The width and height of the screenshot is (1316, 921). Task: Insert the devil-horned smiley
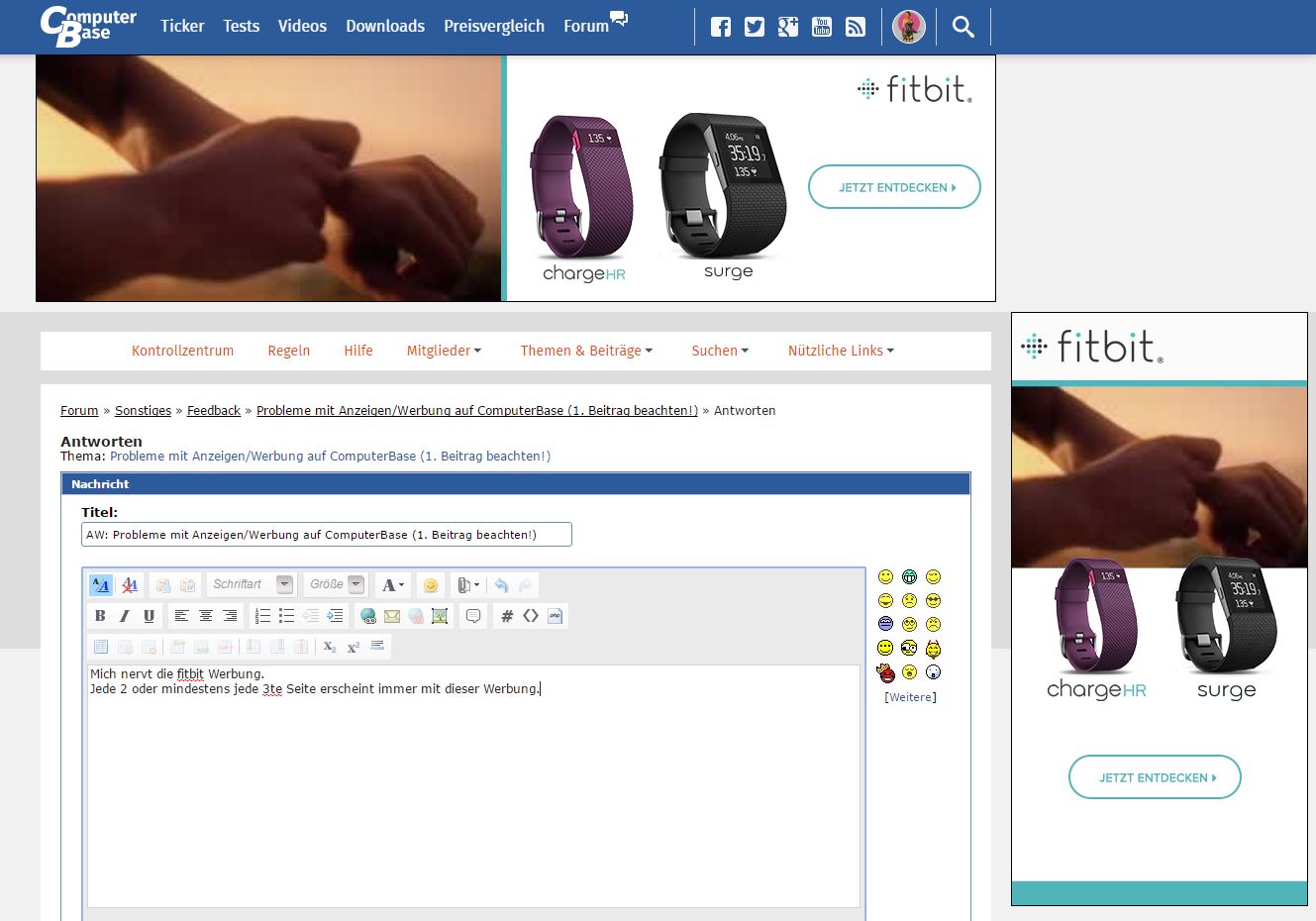[933, 649]
